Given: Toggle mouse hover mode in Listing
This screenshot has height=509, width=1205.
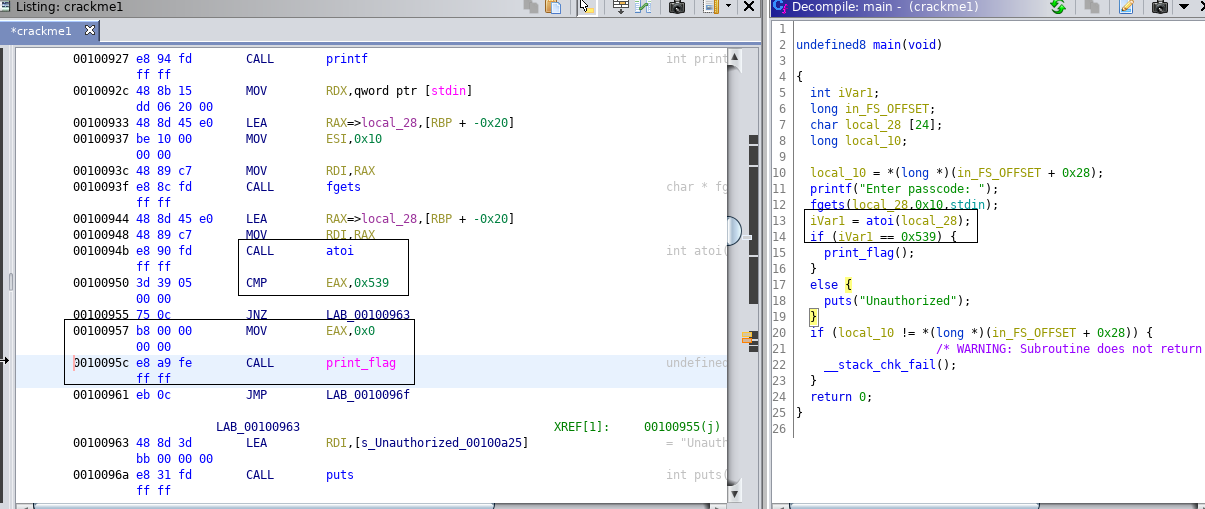Looking at the screenshot, I should (587, 7).
